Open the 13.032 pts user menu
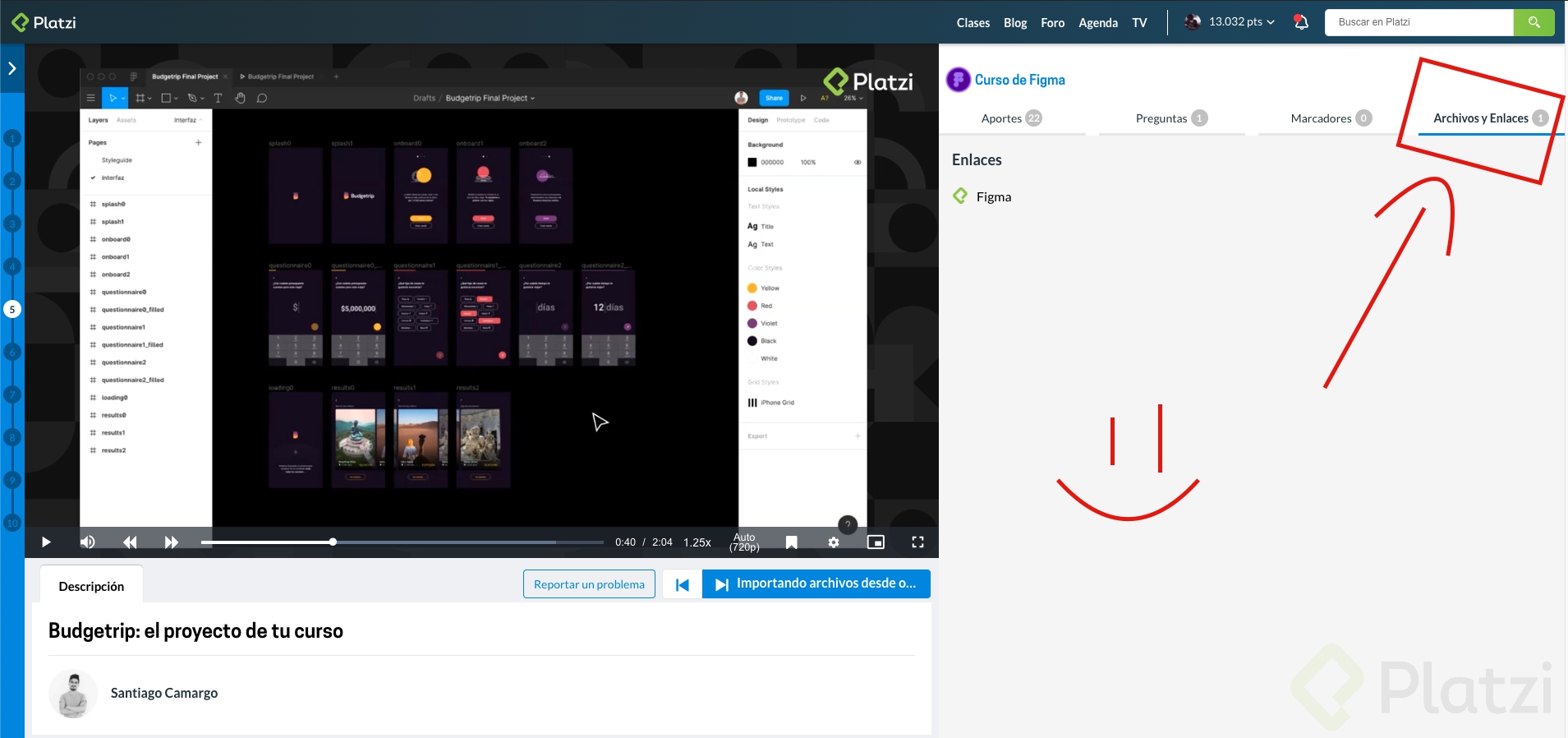Viewport: 1568px width, 738px height. [x=1241, y=22]
